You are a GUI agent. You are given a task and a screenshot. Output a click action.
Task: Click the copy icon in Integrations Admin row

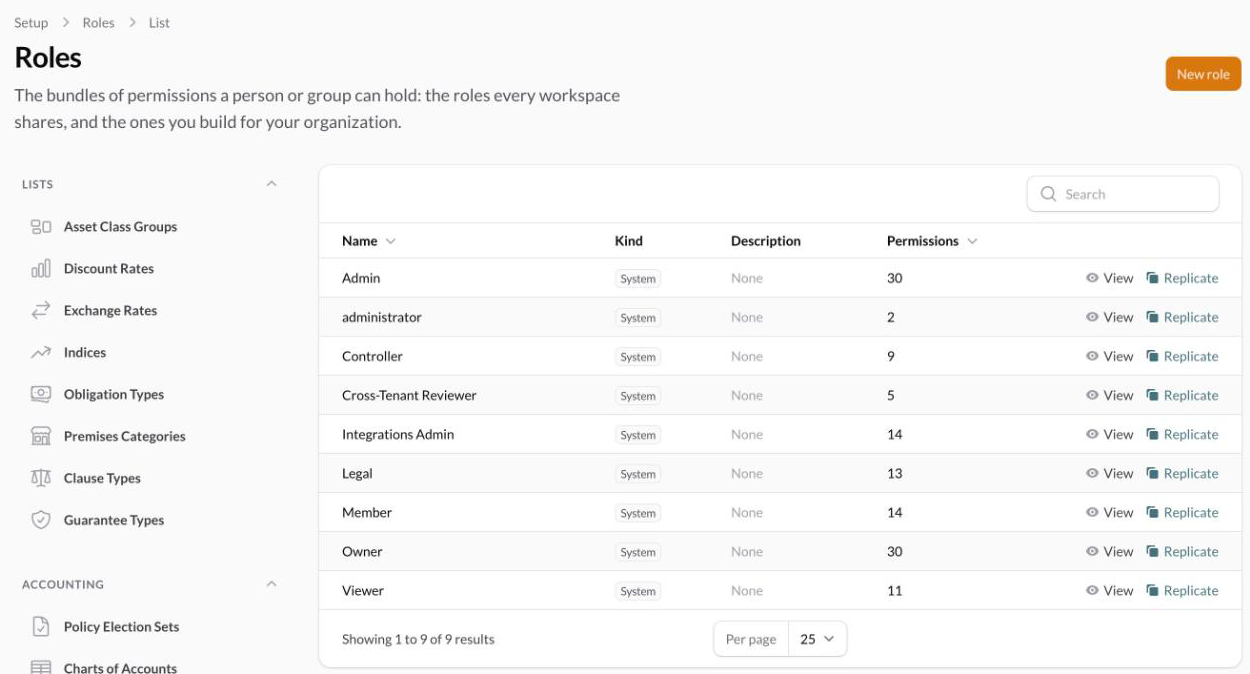(x=1152, y=434)
